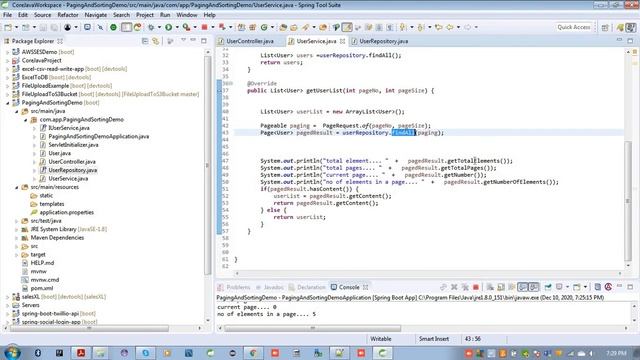Click 'Writable' in status bar
Viewport: 640px width, 360px height.
[381, 339]
